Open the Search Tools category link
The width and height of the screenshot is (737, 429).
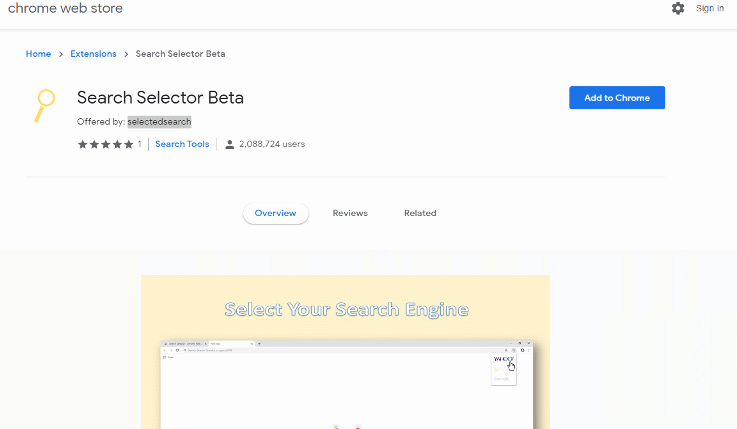click(x=182, y=144)
